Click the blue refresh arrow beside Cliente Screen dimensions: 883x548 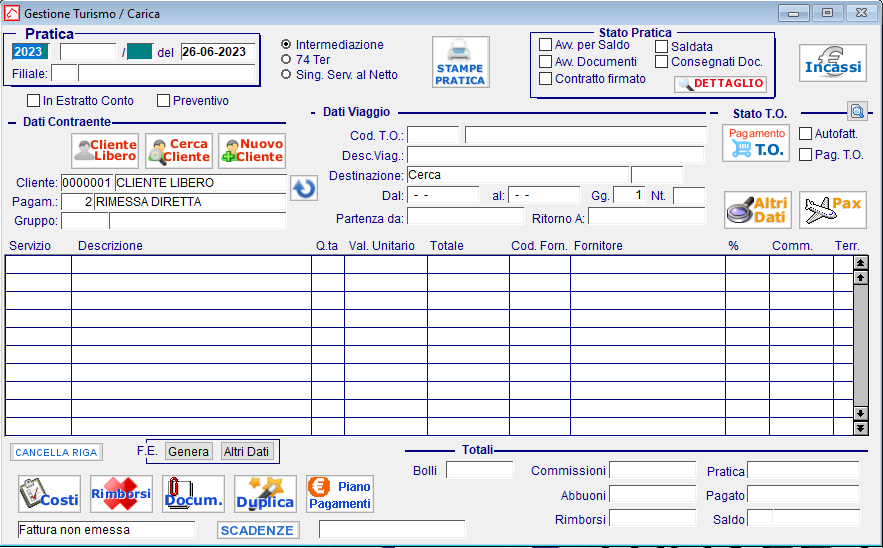(x=304, y=188)
